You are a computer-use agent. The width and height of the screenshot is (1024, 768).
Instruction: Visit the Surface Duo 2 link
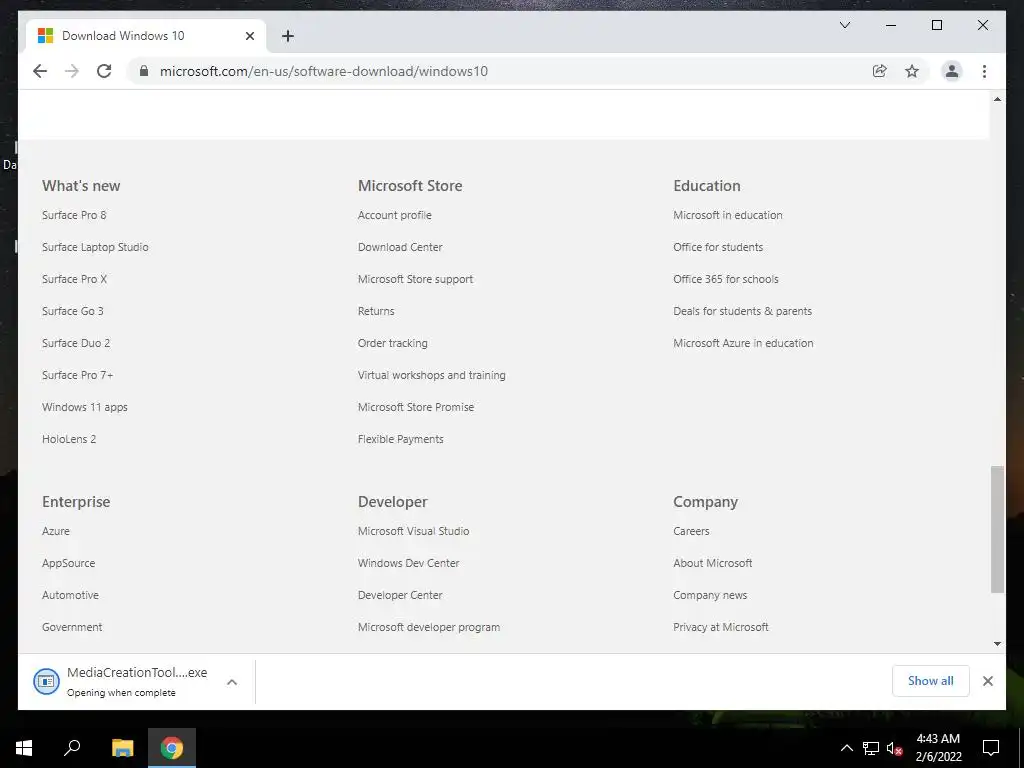(x=76, y=343)
